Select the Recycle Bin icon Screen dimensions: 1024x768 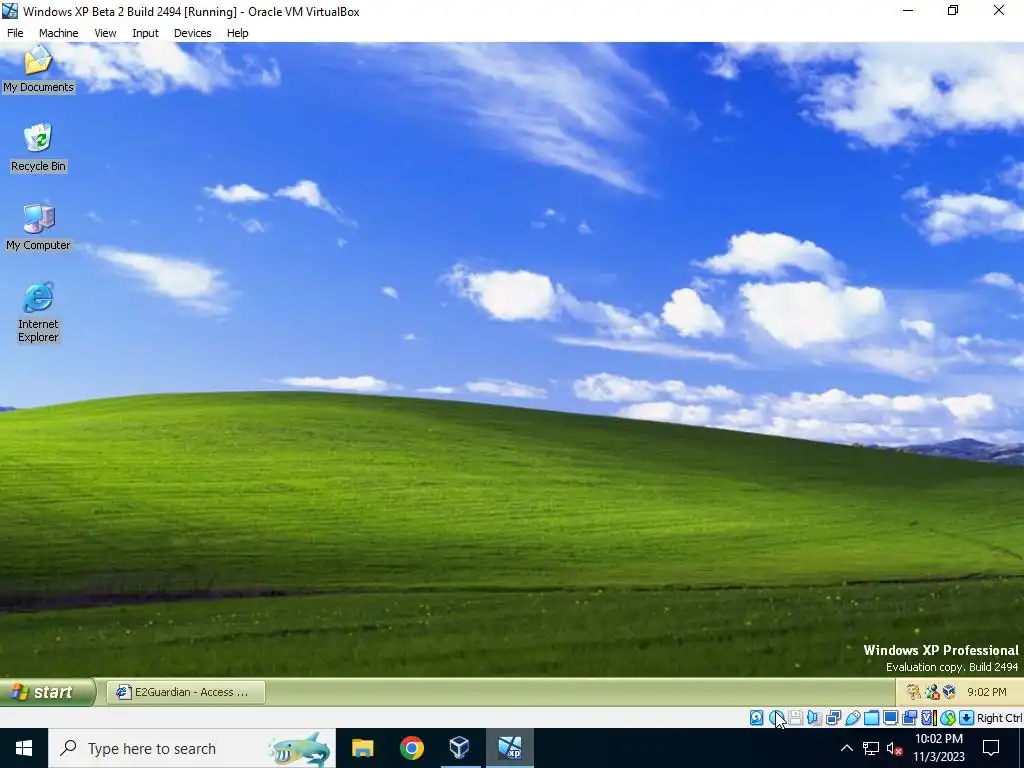[x=38, y=148]
